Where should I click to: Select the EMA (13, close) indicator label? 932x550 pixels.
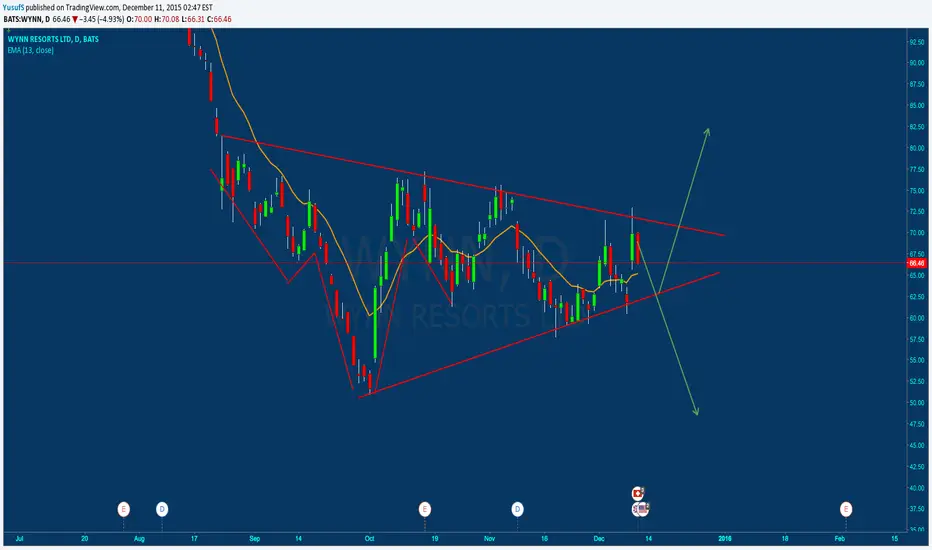point(31,51)
